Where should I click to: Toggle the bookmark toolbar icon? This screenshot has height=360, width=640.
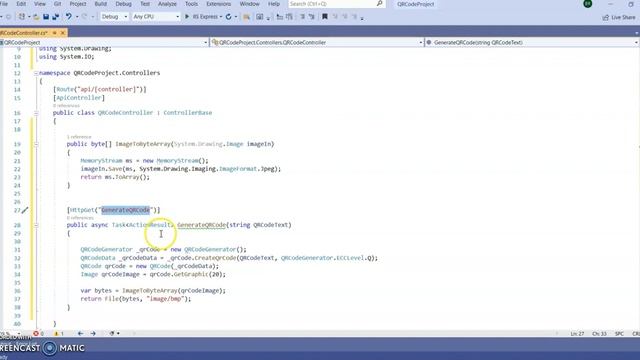click(325, 17)
